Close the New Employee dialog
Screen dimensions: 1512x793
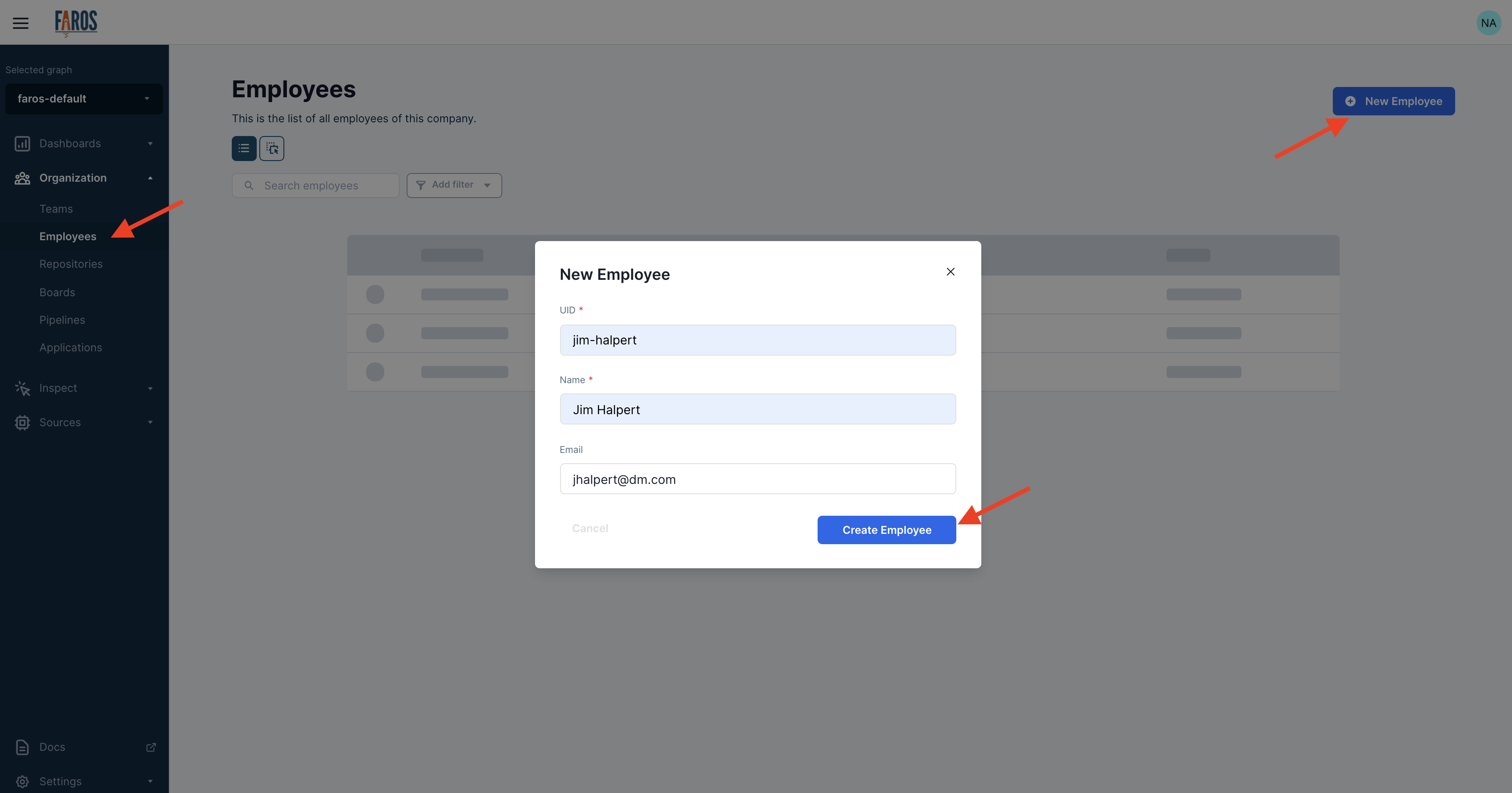click(950, 272)
